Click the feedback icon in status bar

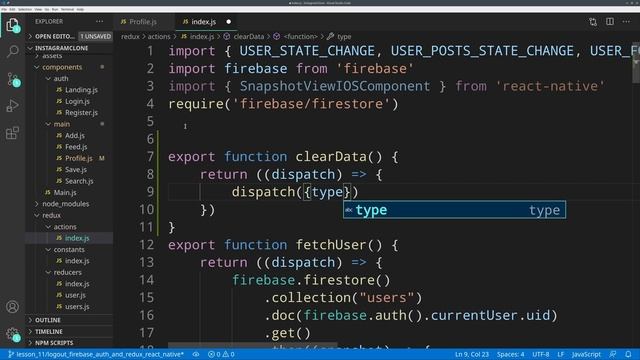pyautogui.click(x=613, y=354)
